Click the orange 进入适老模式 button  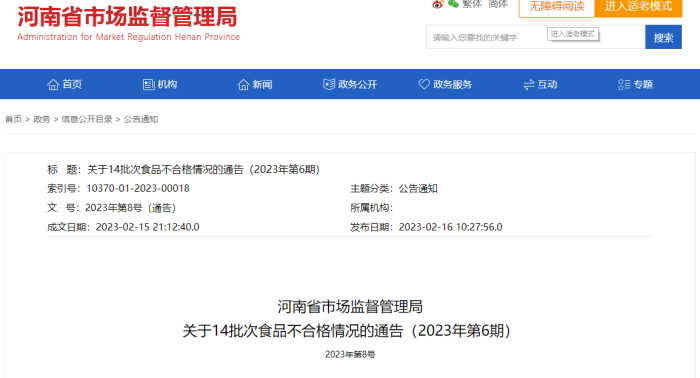click(x=638, y=8)
